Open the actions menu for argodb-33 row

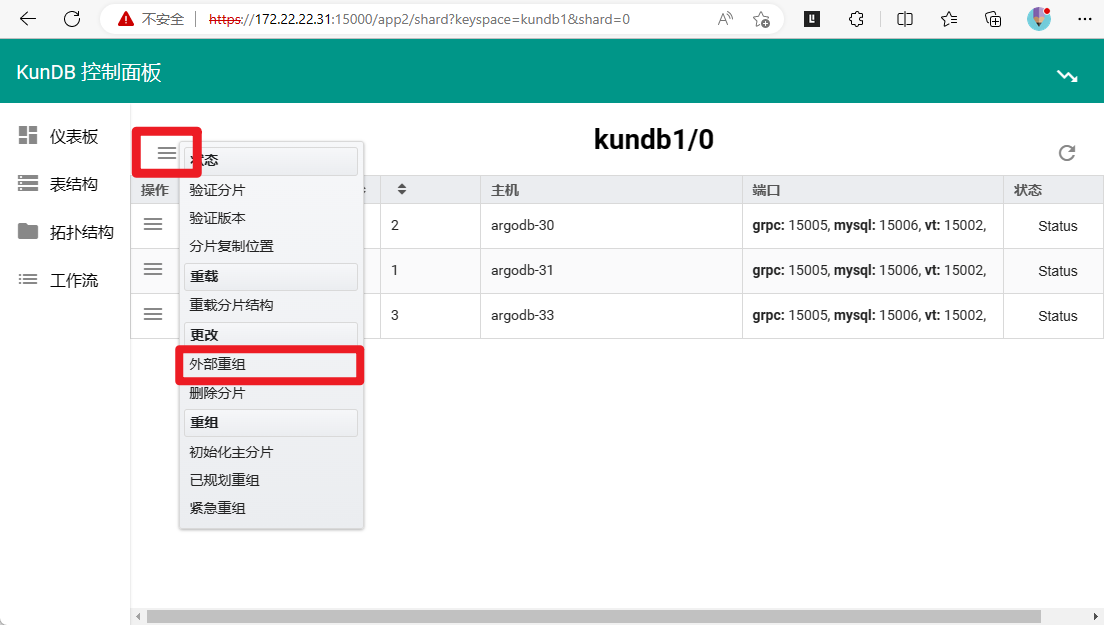[153, 313]
